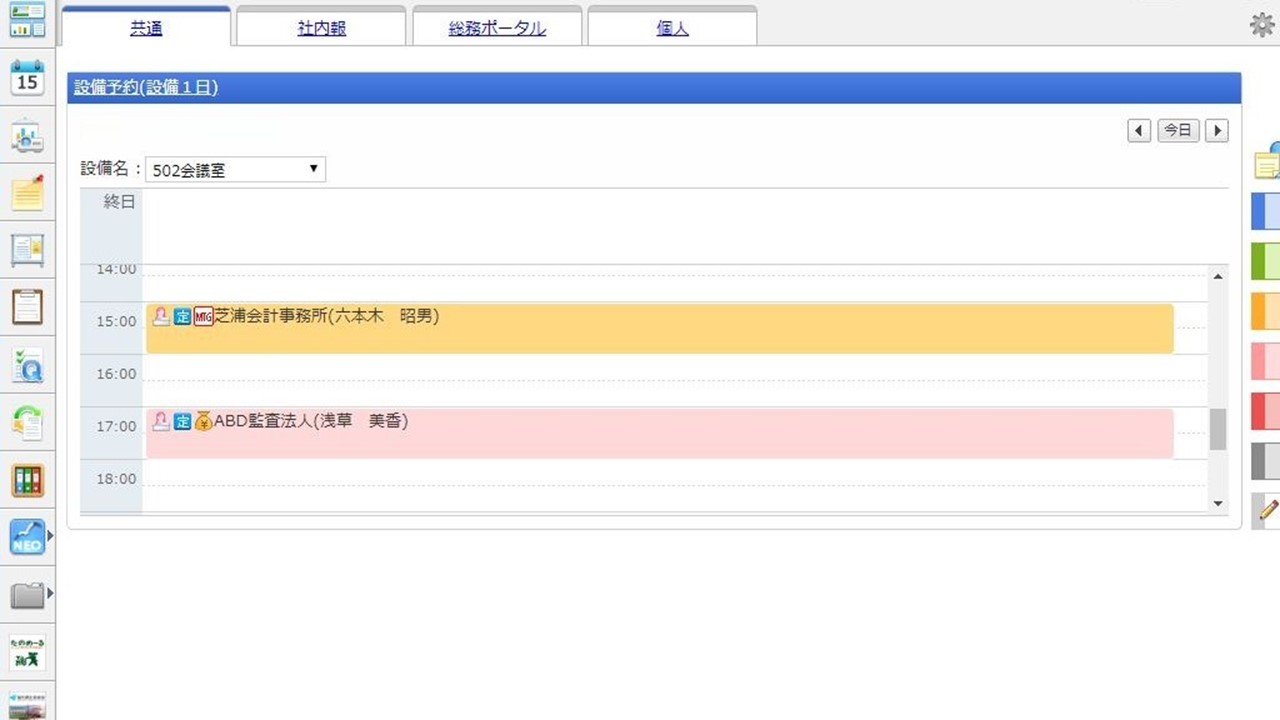This screenshot has width=1280, height=720.
Task: Click the 17:00 time label
Action: (x=116, y=426)
